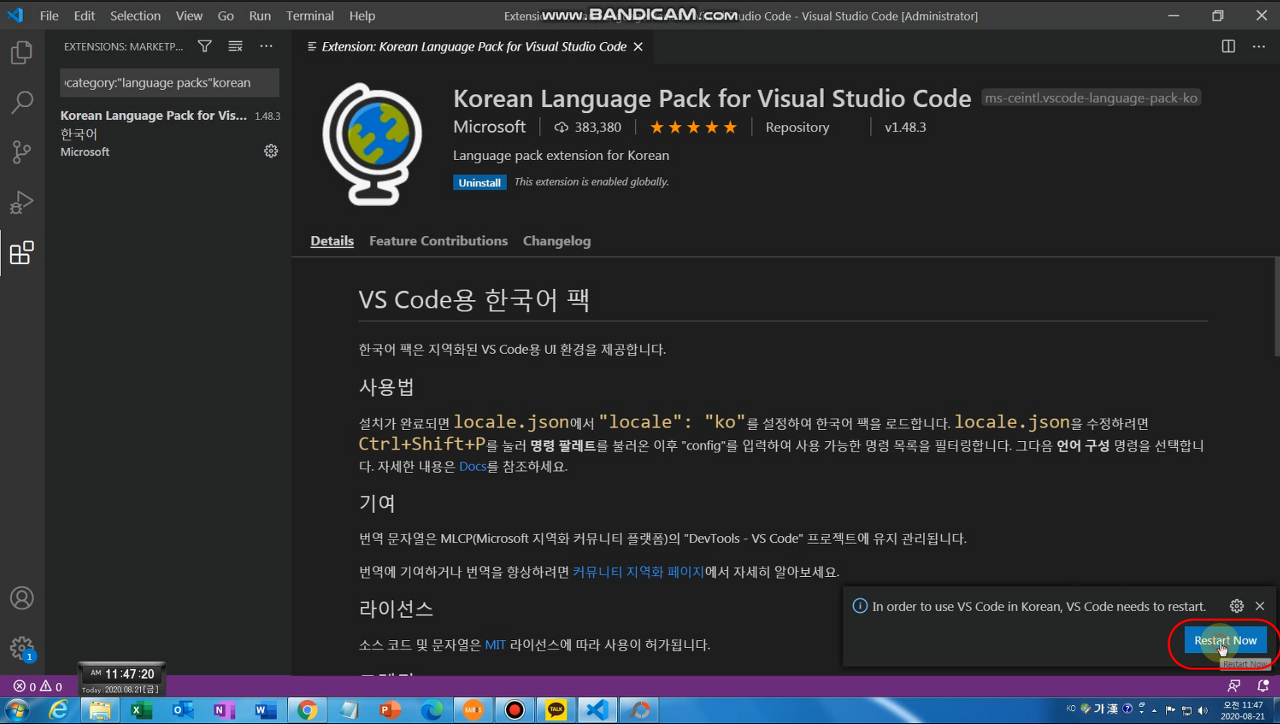Open the Manage gear in the activity bar
The image size is (1280, 724).
(x=22, y=648)
